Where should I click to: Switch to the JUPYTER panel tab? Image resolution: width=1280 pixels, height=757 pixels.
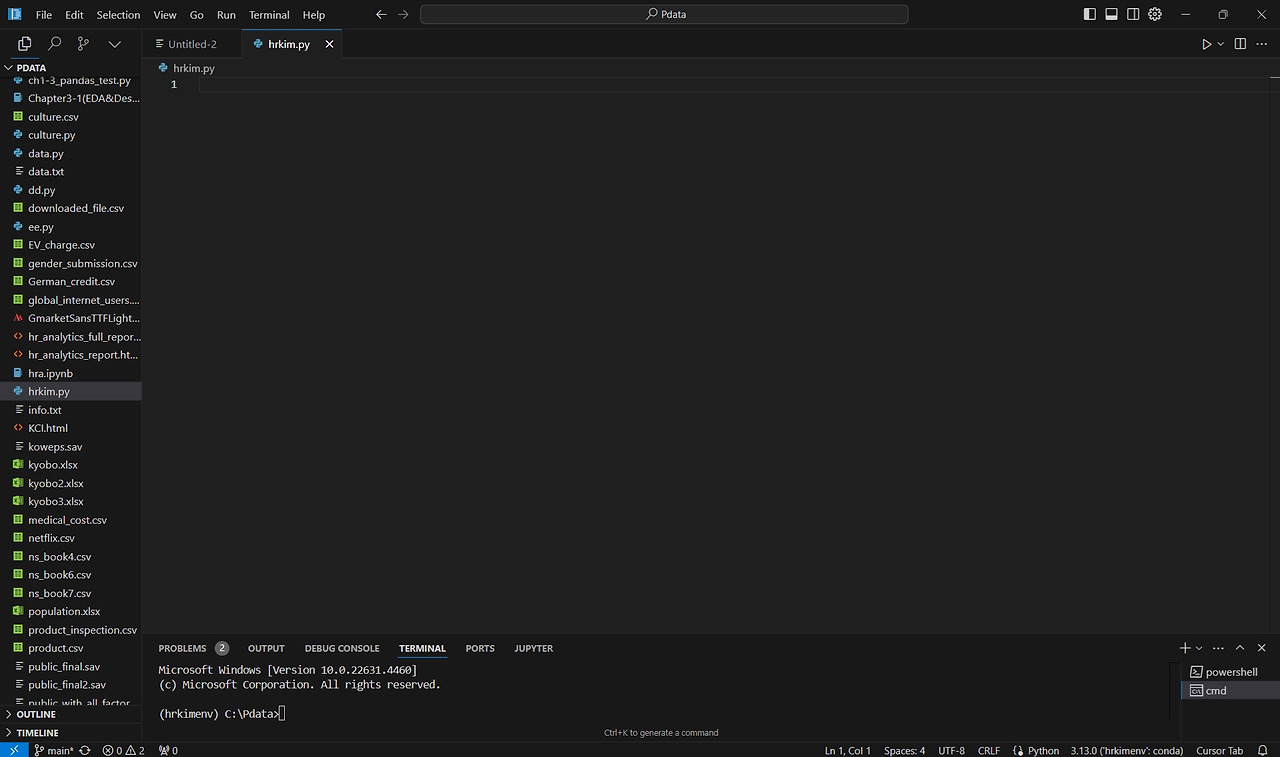pyautogui.click(x=534, y=648)
